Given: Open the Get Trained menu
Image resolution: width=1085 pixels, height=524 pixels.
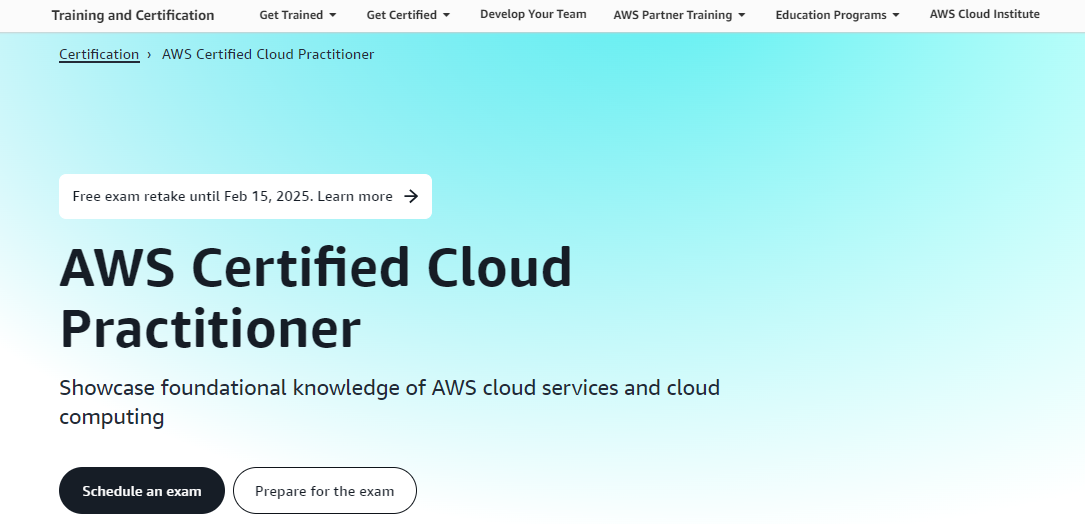Looking at the screenshot, I should coord(298,15).
